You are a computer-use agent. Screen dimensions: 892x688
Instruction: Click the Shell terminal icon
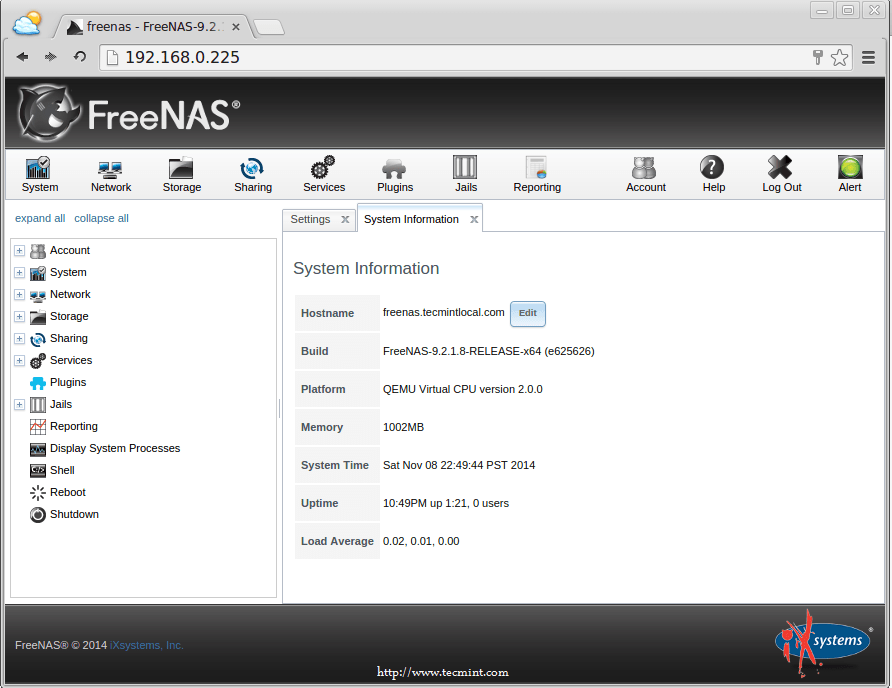point(38,471)
